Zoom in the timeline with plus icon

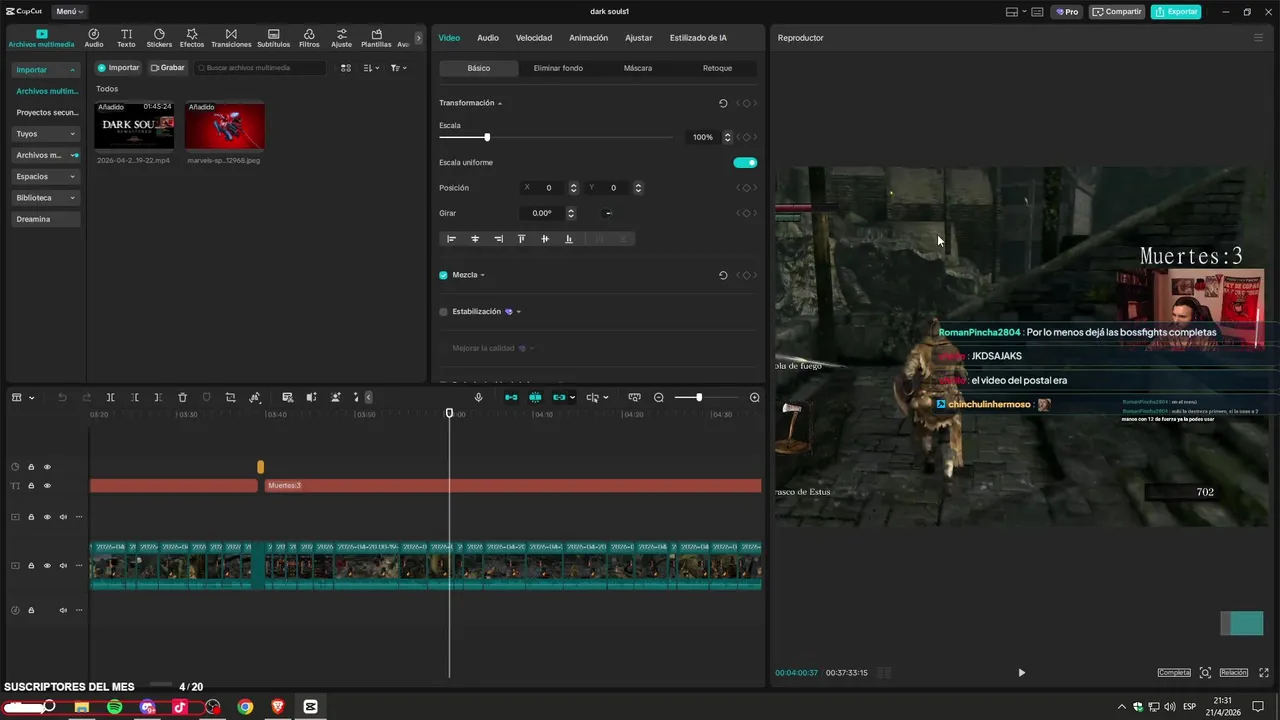coord(754,398)
